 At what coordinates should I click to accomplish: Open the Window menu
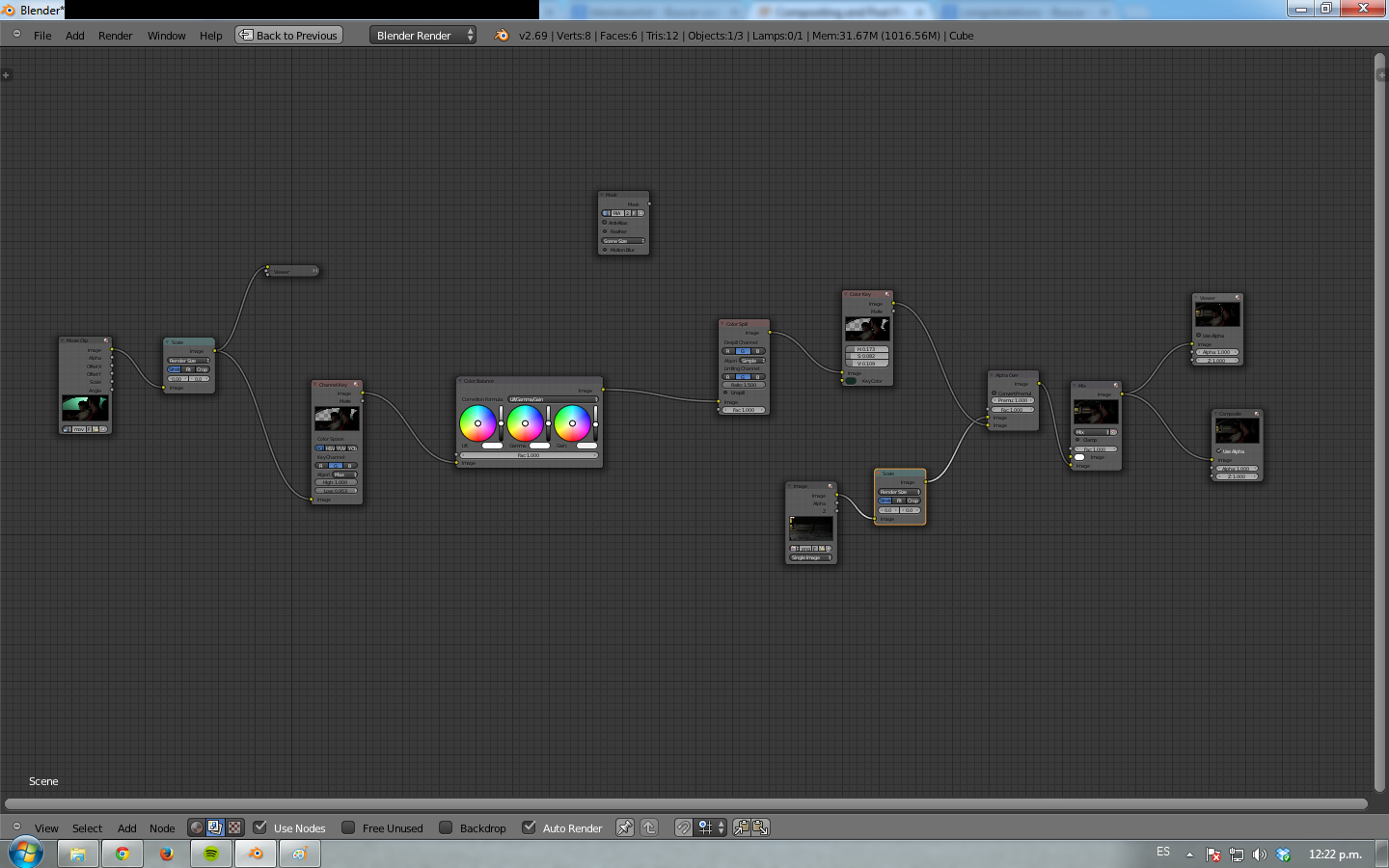(167, 36)
